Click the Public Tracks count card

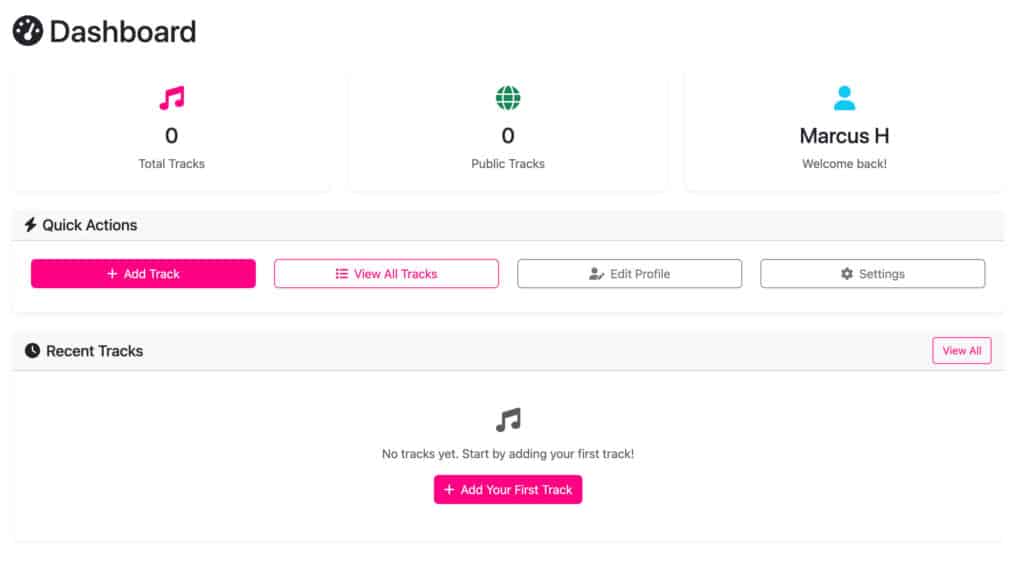(507, 131)
